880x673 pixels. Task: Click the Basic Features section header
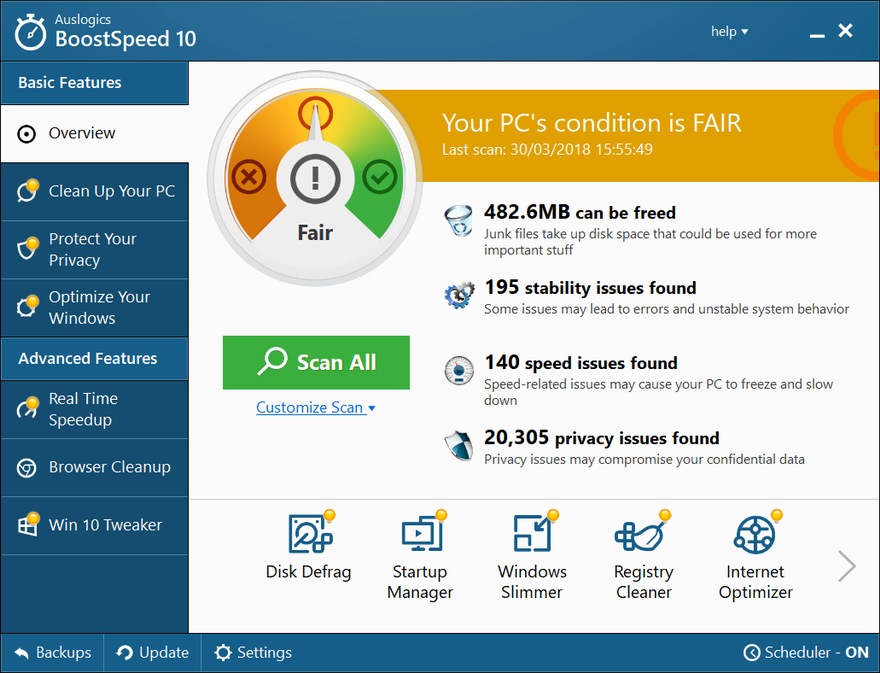click(95, 83)
